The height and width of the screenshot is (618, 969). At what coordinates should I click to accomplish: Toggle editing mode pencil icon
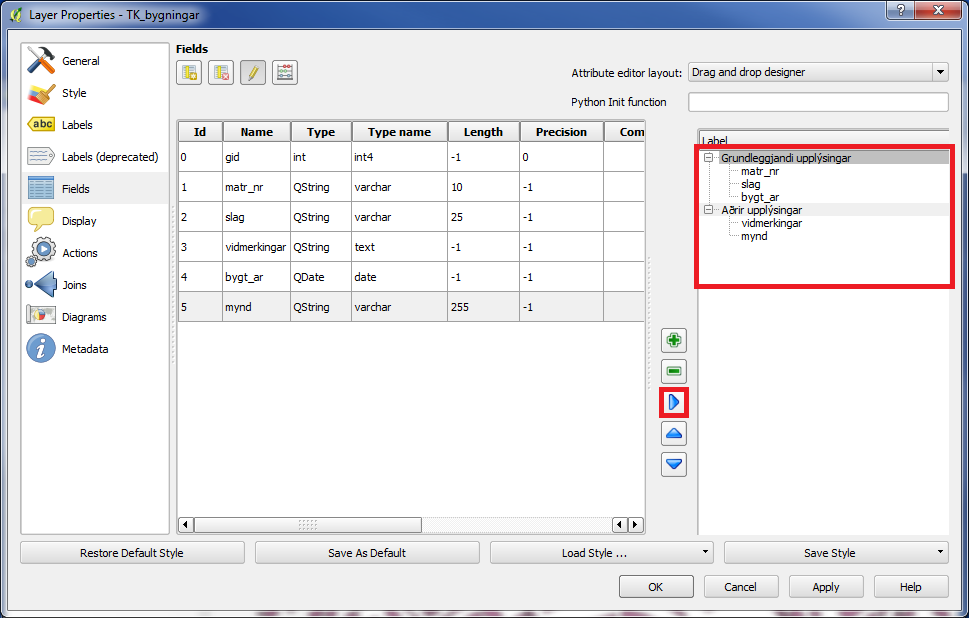pyautogui.click(x=253, y=73)
